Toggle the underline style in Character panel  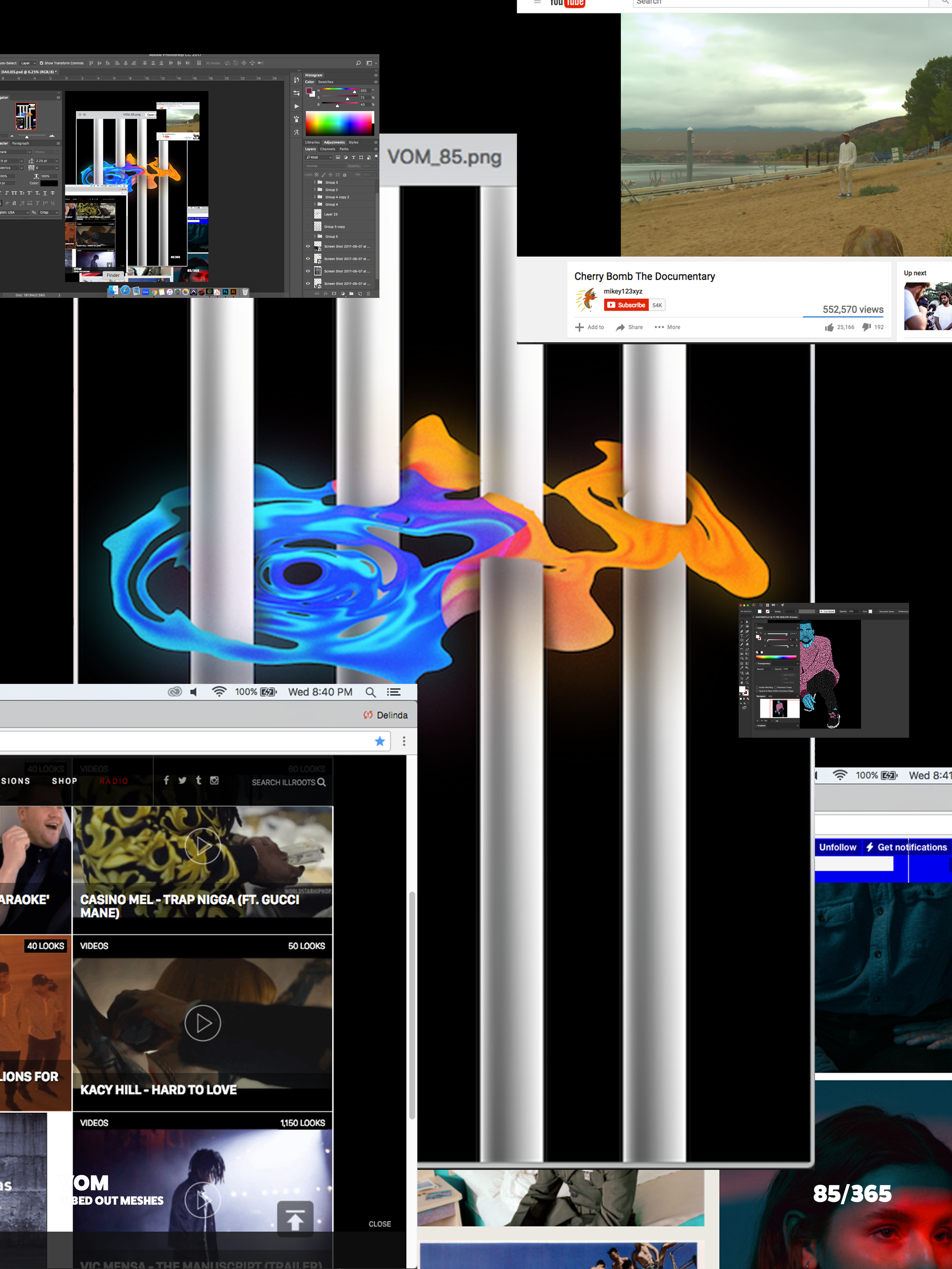point(45,193)
